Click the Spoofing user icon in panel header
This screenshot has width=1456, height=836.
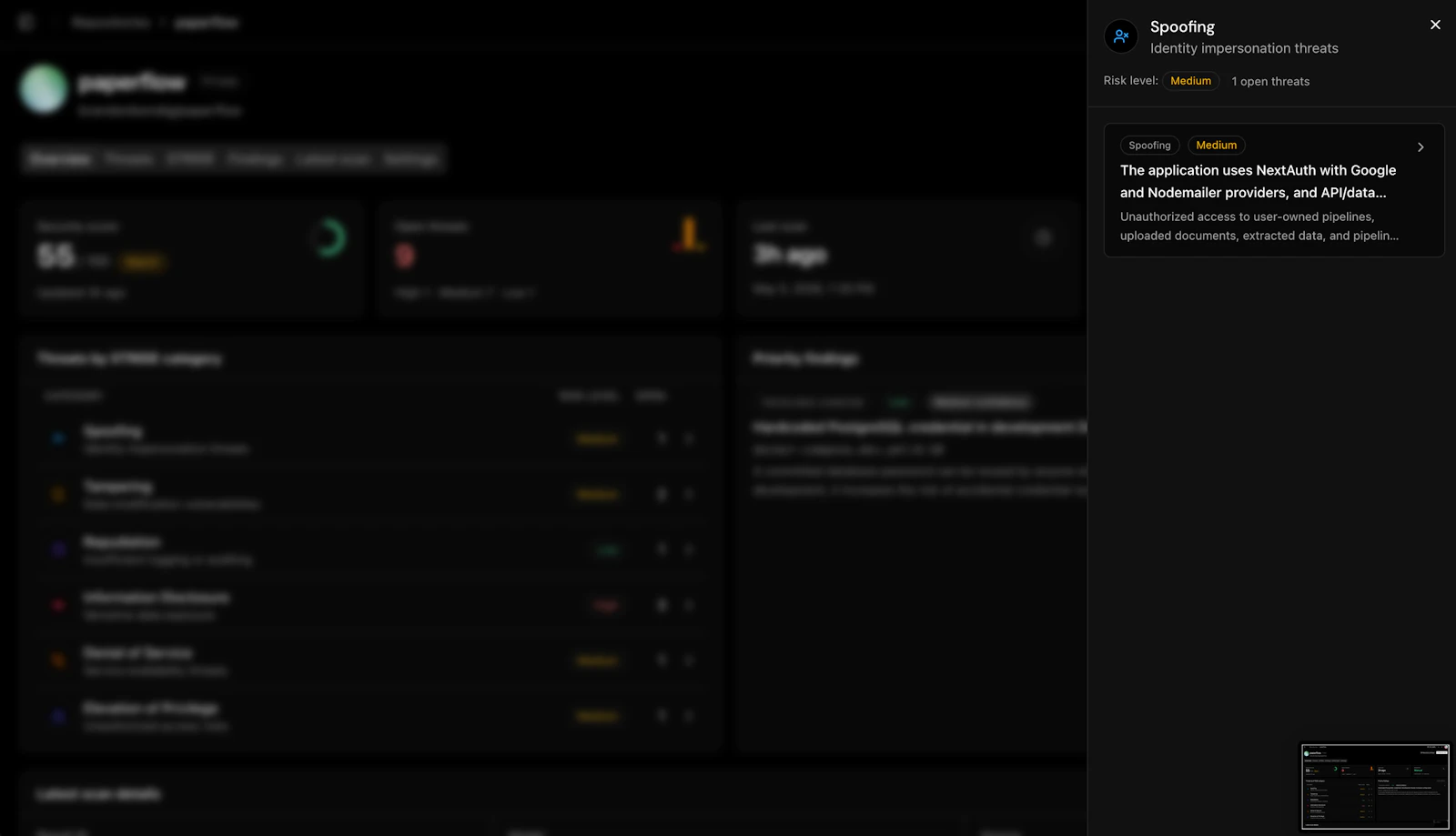[x=1121, y=36]
